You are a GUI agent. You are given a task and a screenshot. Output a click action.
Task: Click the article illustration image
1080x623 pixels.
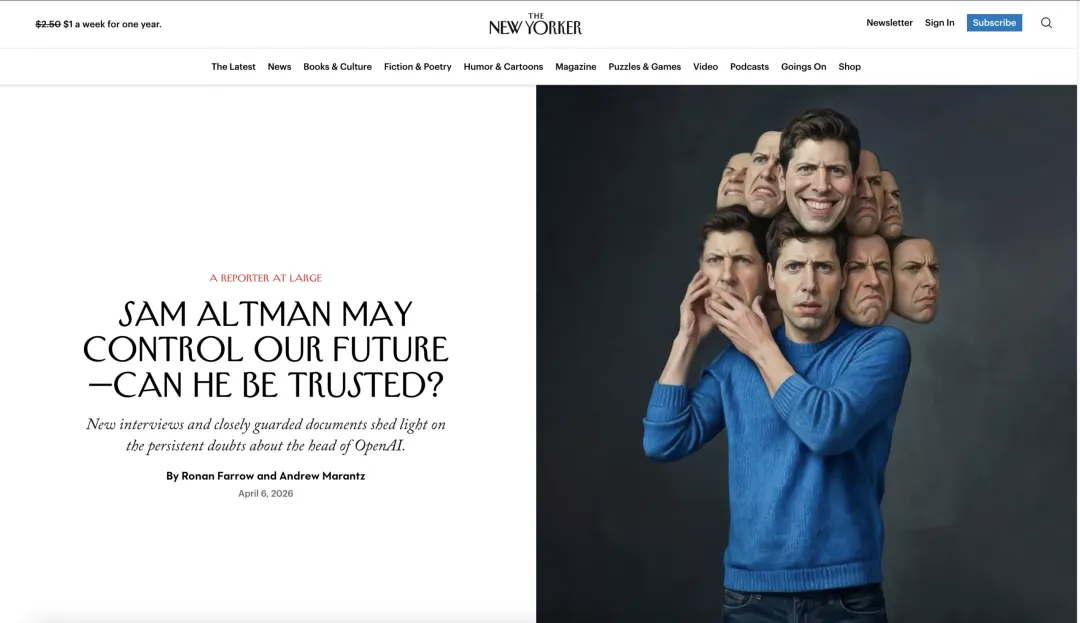807,354
